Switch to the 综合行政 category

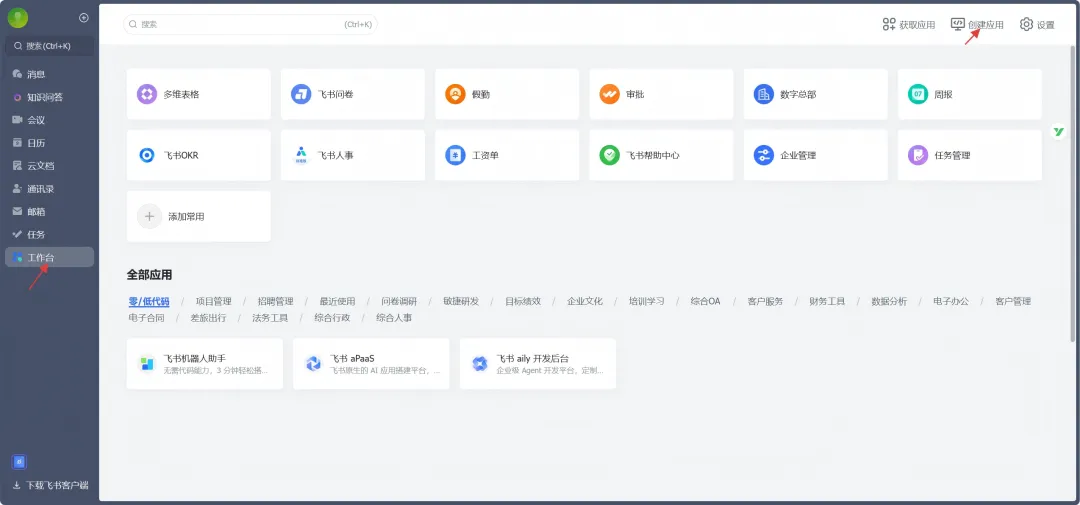pos(332,318)
